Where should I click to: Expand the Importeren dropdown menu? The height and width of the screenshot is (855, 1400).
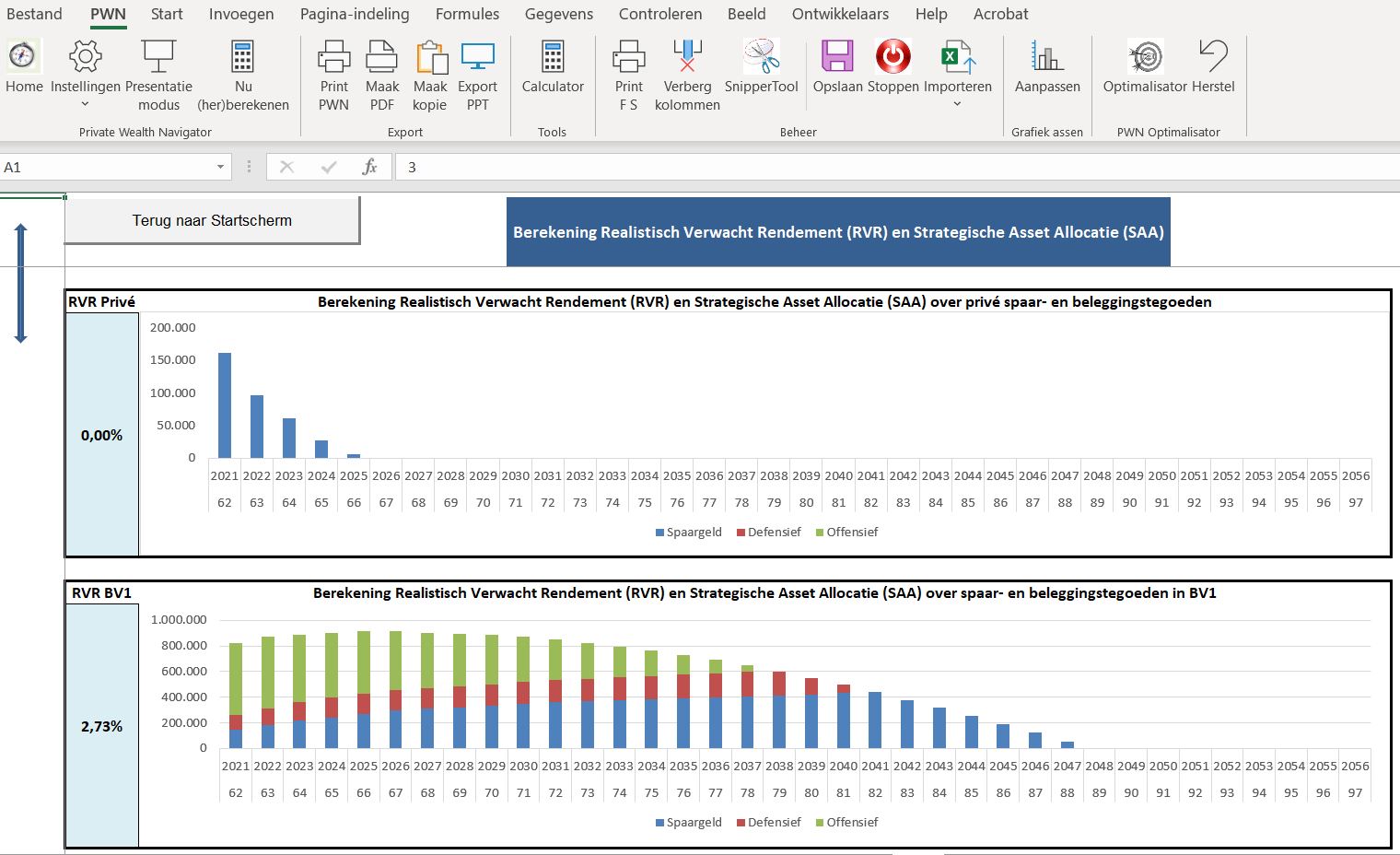tap(957, 104)
